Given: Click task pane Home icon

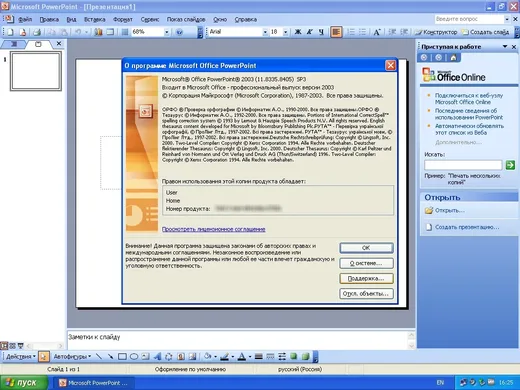Looking at the screenshot, I should click(453, 57).
